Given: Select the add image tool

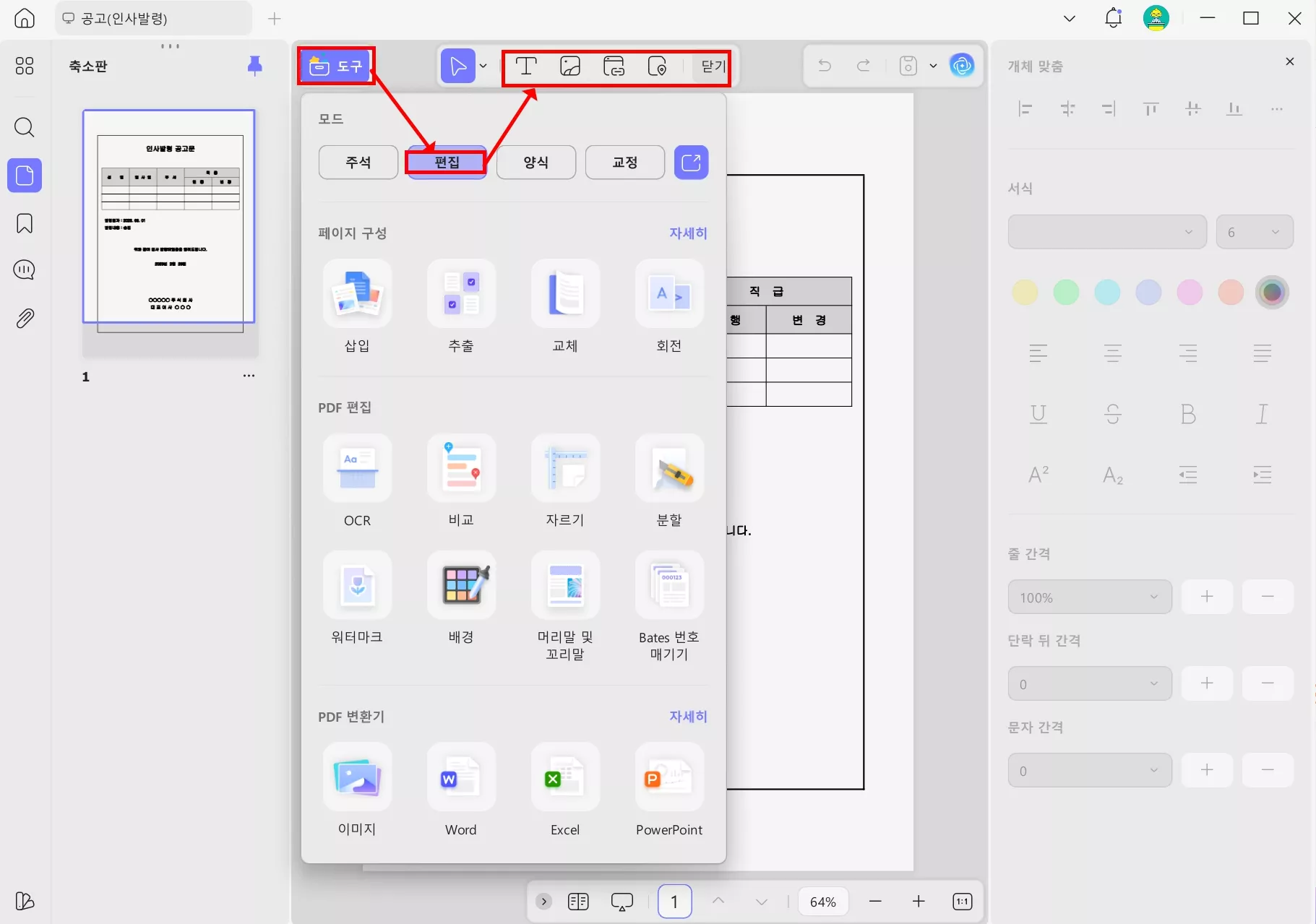Looking at the screenshot, I should (x=570, y=66).
